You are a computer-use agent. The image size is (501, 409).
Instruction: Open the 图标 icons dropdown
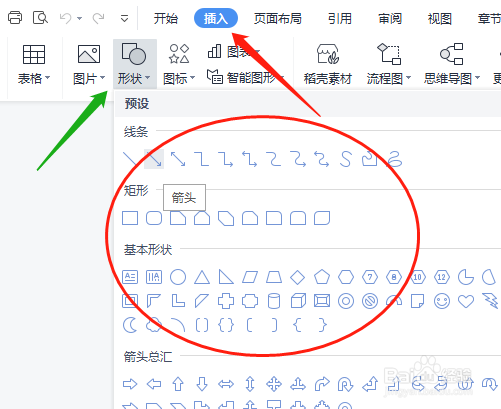(179, 64)
